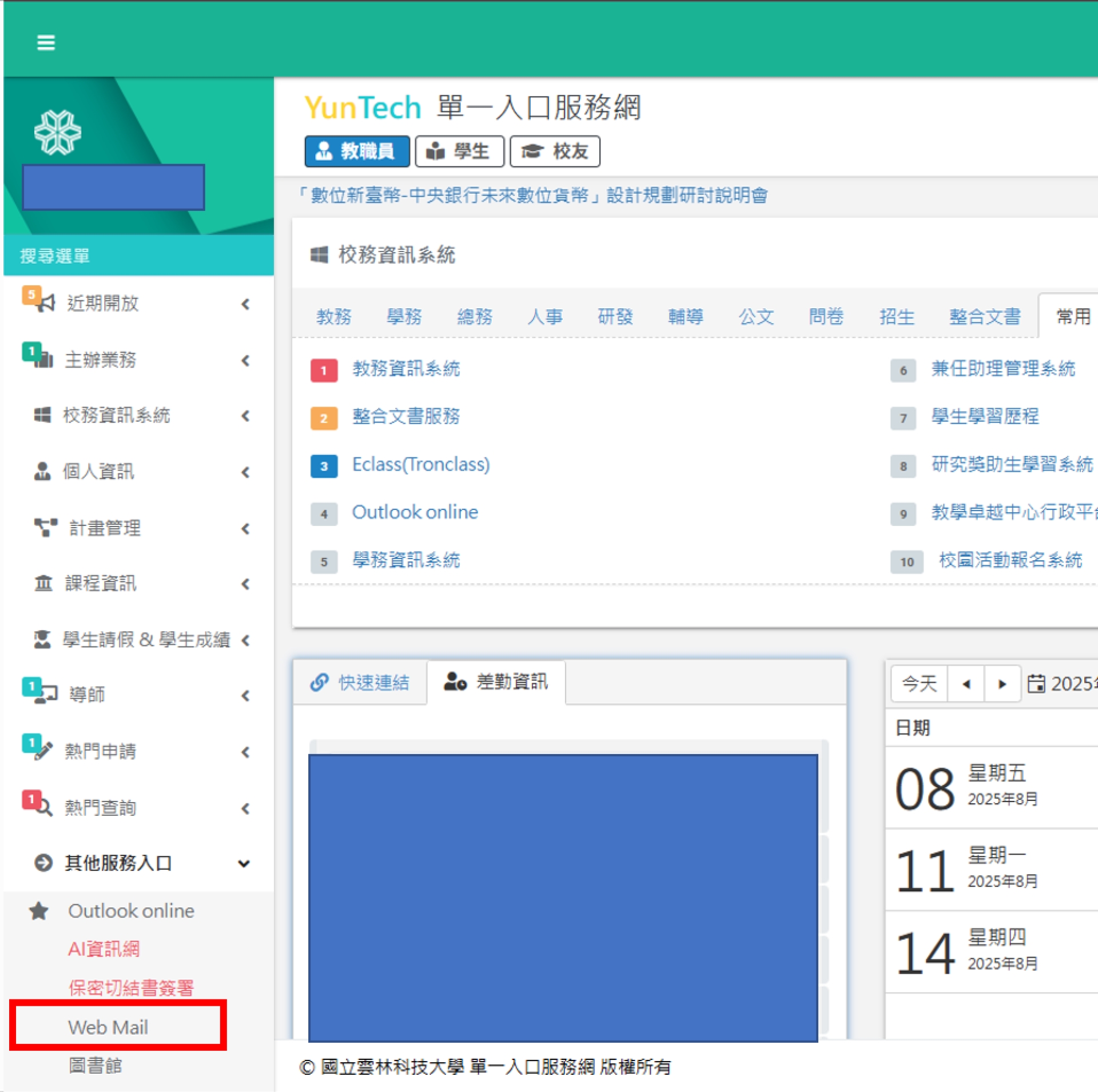Expand the 個人資訊 menu chevron
Image resolution: width=1098 pixels, height=1092 pixels.
click(x=246, y=473)
